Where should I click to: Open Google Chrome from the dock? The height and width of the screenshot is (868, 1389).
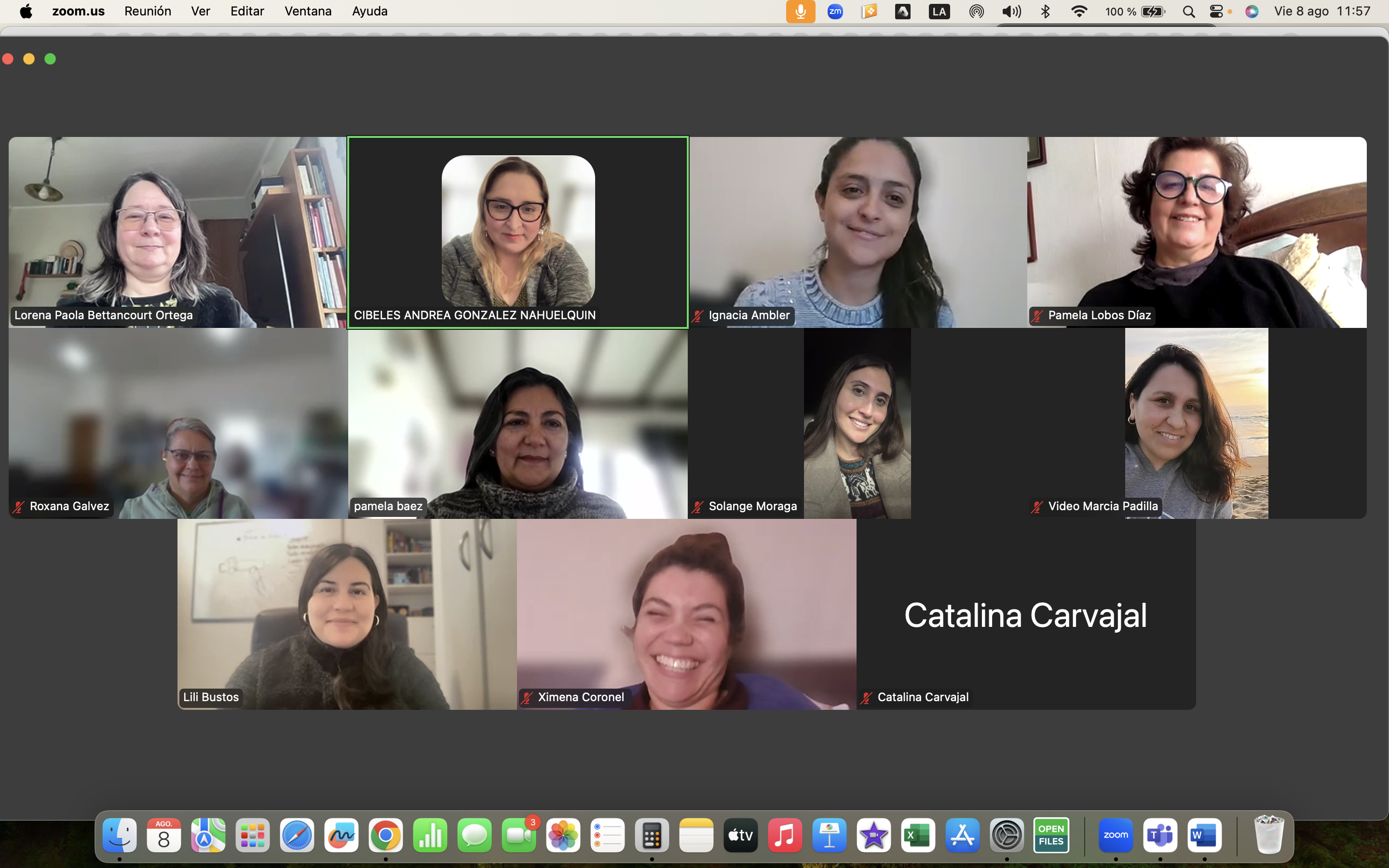pyautogui.click(x=386, y=835)
